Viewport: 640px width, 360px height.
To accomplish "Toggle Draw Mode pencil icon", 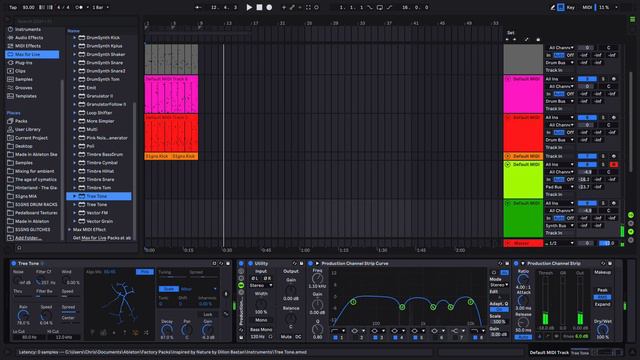I will pyautogui.click(x=553, y=7).
